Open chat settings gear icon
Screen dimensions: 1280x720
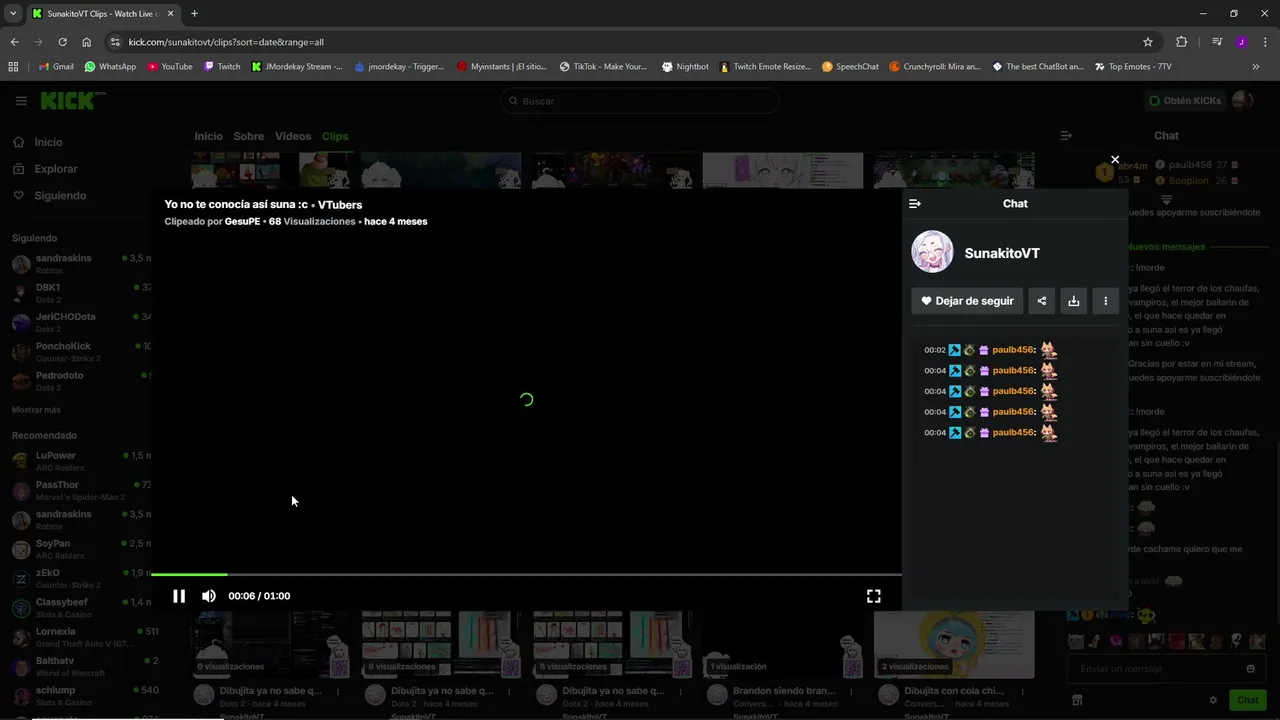click(1213, 700)
